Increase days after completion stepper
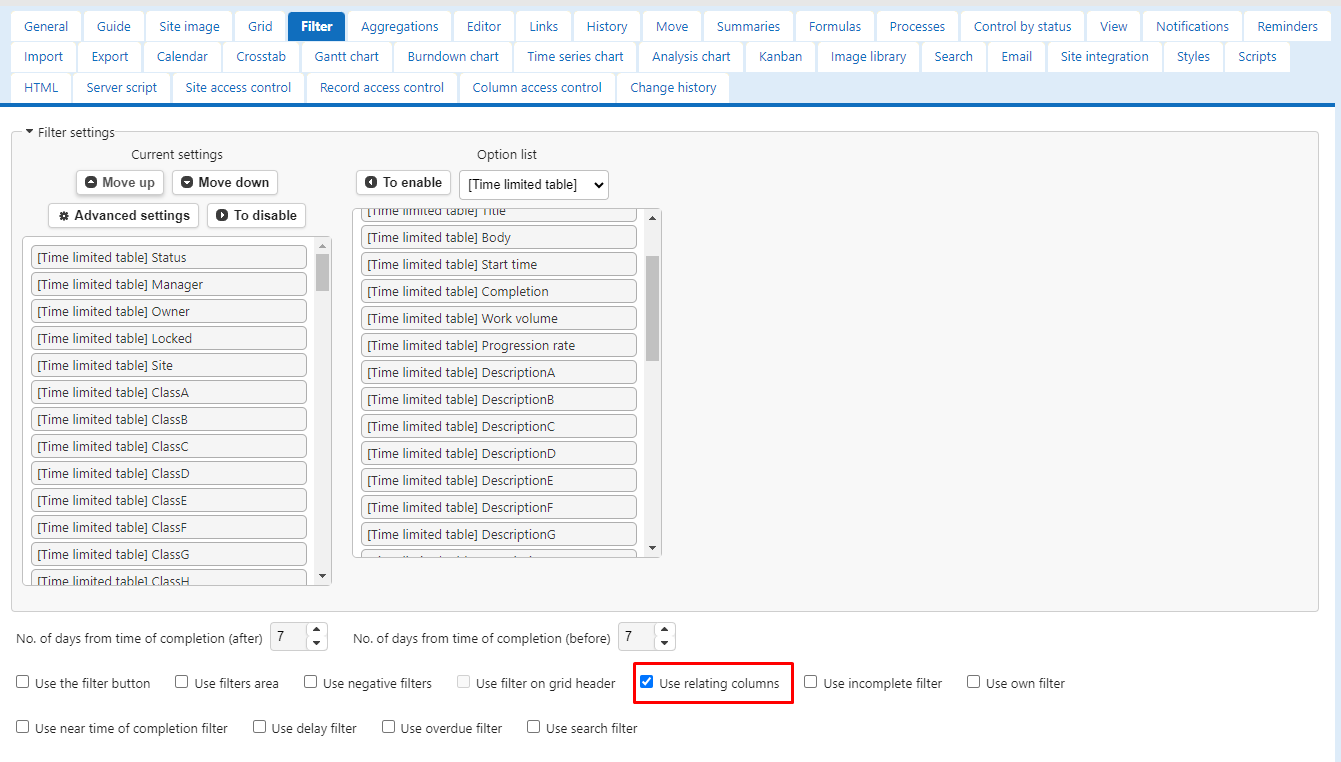Viewport: 1341px width, 762px height. pos(316,630)
